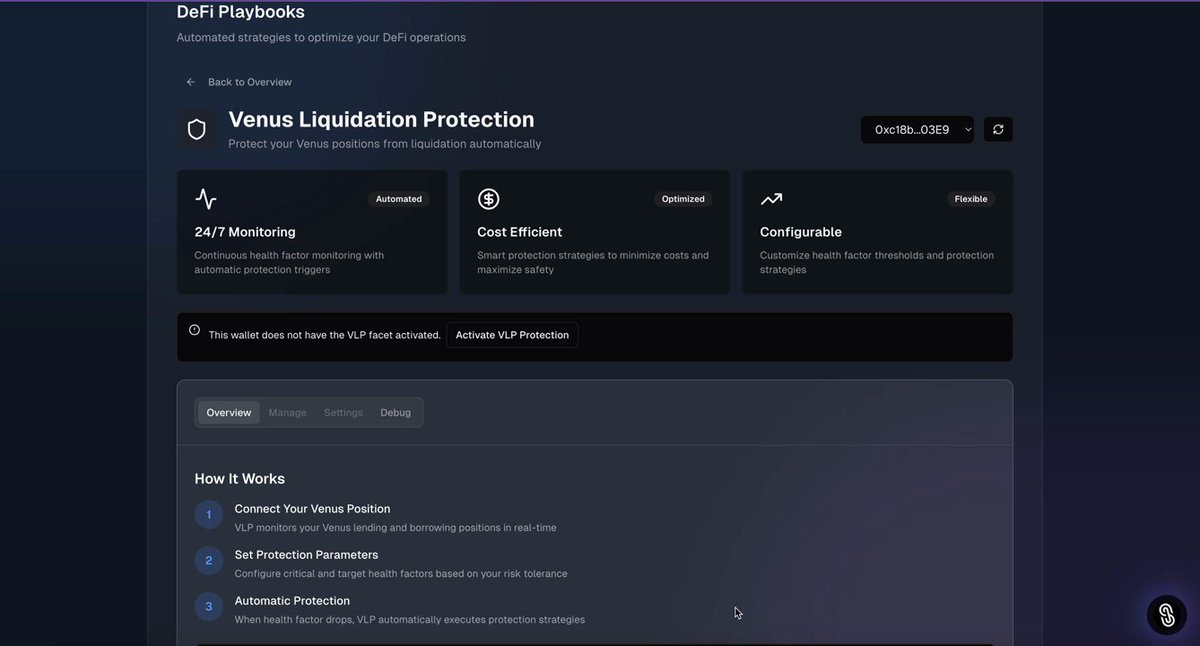Open the floating chain-link widget icon
This screenshot has height=646, width=1200.
[1167, 614]
